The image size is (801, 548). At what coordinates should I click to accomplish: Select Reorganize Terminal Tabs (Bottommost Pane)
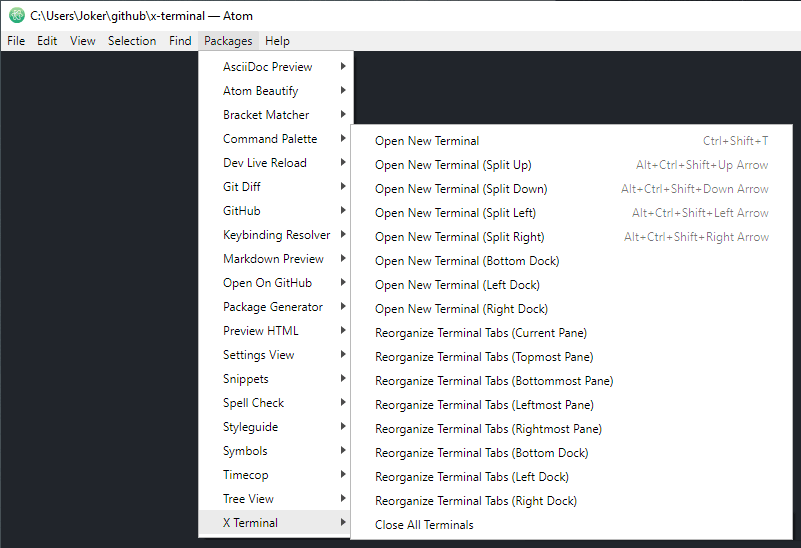pos(572,380)
